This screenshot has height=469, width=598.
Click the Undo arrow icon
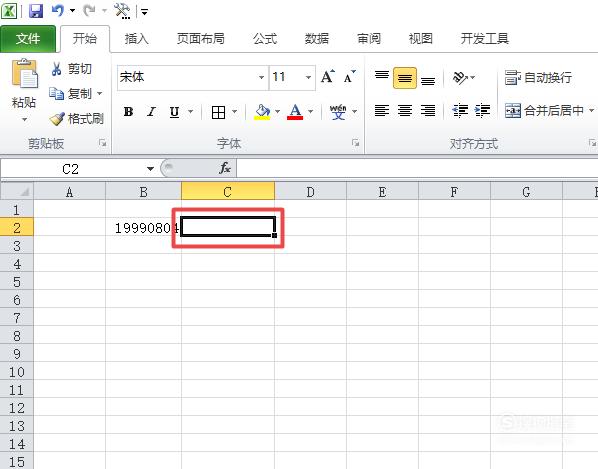click(x=58, y=11)
